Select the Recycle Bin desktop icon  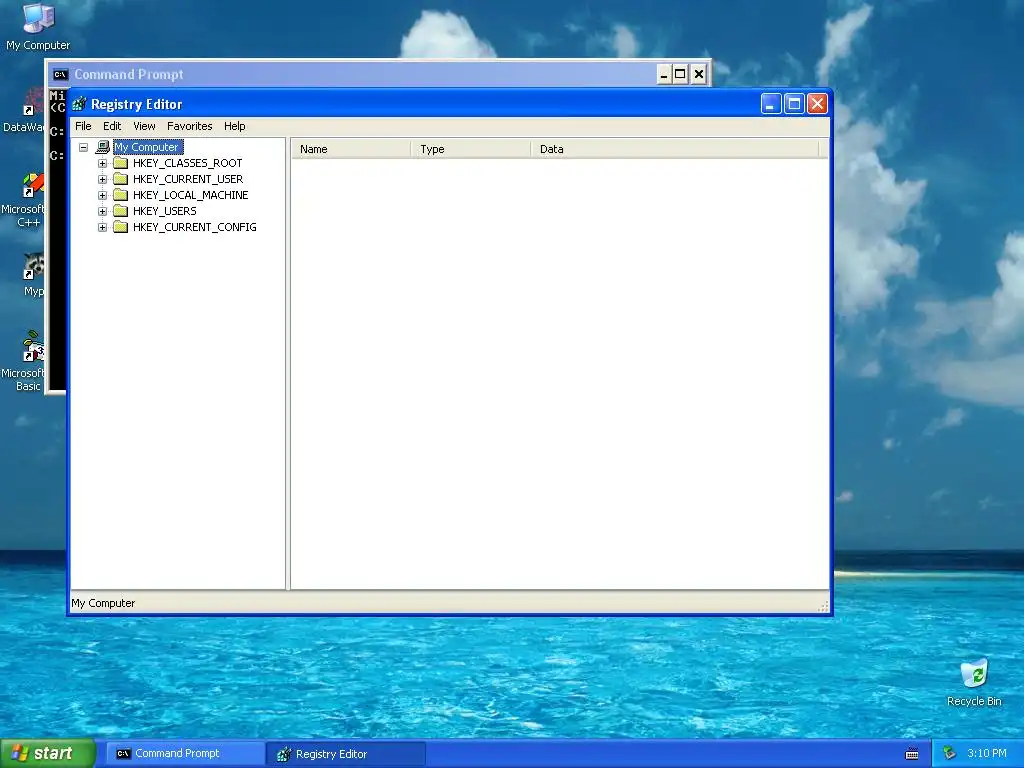coord(974,682)
